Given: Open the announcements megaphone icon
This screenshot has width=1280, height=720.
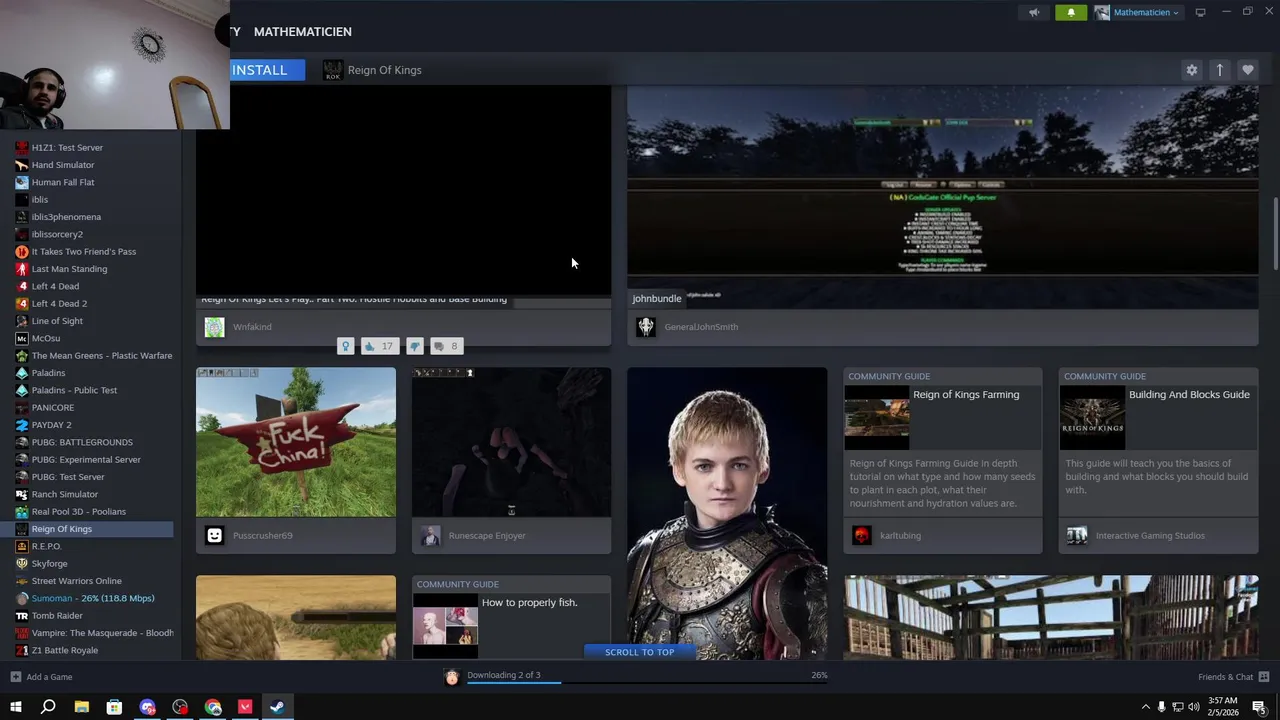Looking at the screenshot, I should click(1034, 13).
